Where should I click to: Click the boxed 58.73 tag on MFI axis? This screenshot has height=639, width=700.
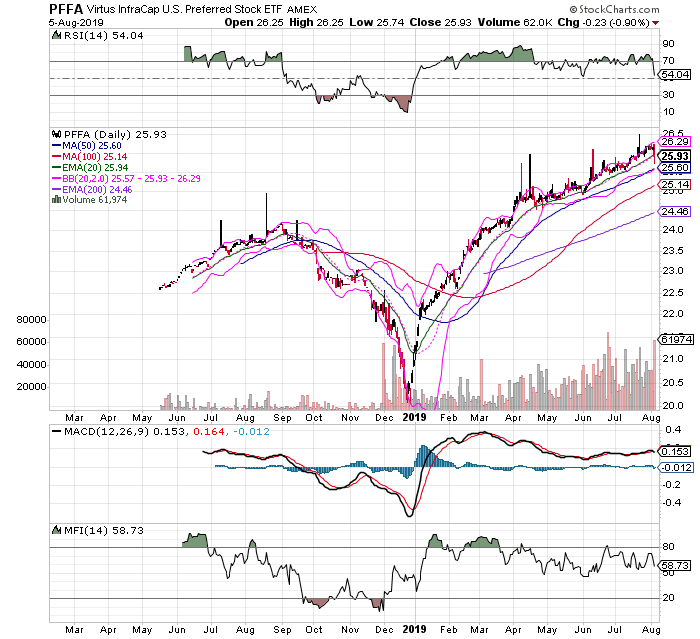(675, 566)
